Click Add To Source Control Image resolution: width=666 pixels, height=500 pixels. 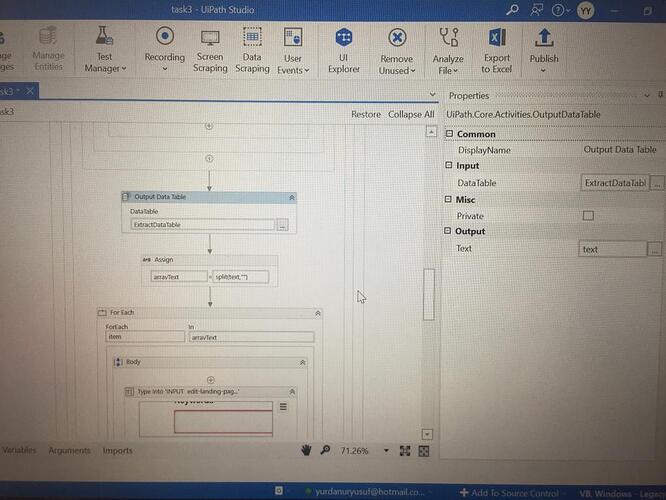(x=510, y=493)
